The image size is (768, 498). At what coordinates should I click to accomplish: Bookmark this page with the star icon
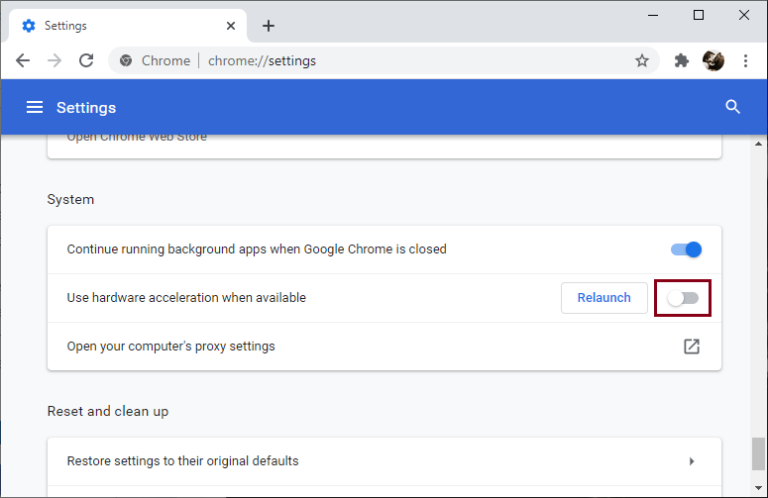pyautogui.click(x=642, y=61)
